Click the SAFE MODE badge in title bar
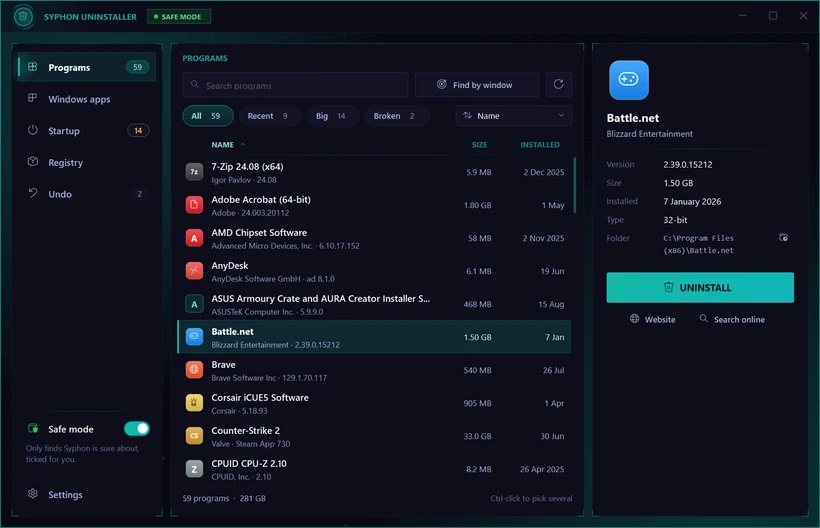This screenshot has width=820, height=528. [x=179, y=17]
